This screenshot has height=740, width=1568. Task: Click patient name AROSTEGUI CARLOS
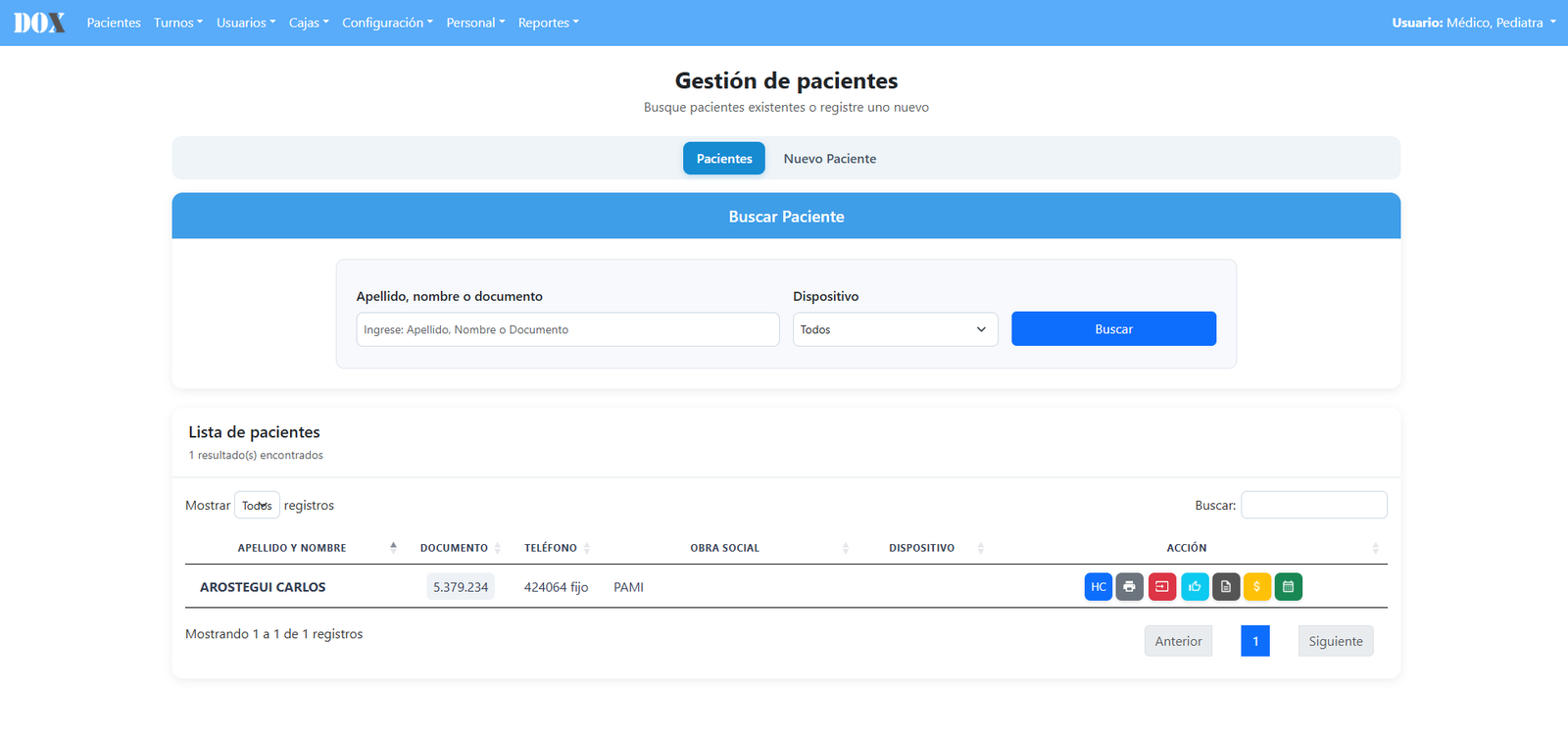tap(263, 587)
